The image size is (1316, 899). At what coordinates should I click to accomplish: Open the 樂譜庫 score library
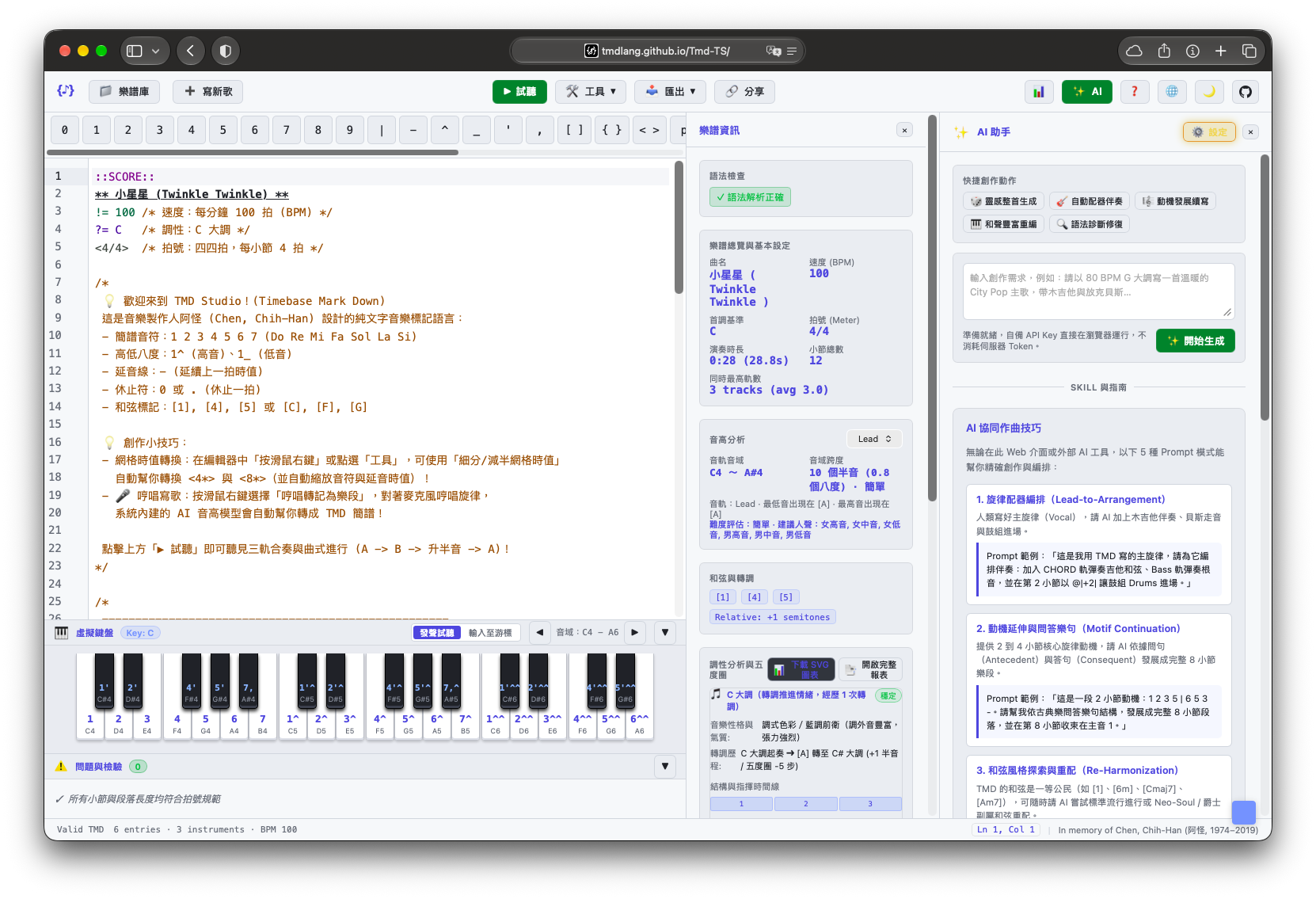click(124, 92)
